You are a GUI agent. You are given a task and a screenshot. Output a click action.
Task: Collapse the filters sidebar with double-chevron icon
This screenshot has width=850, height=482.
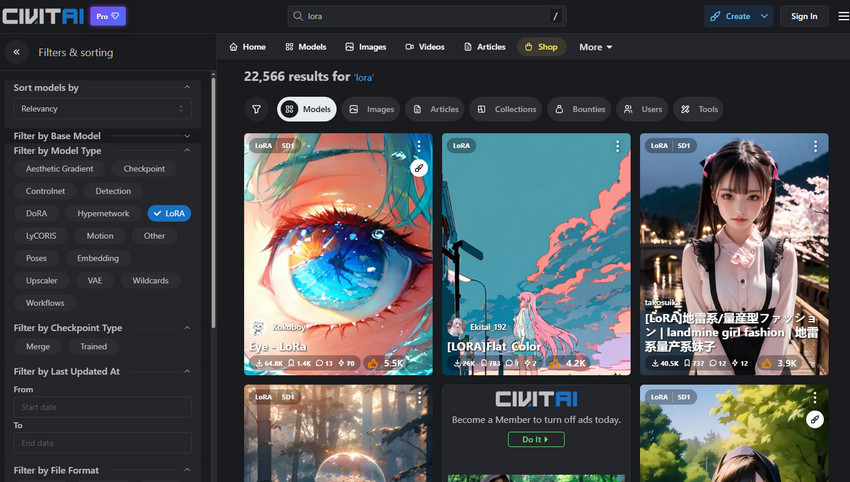tap(16, 52)
